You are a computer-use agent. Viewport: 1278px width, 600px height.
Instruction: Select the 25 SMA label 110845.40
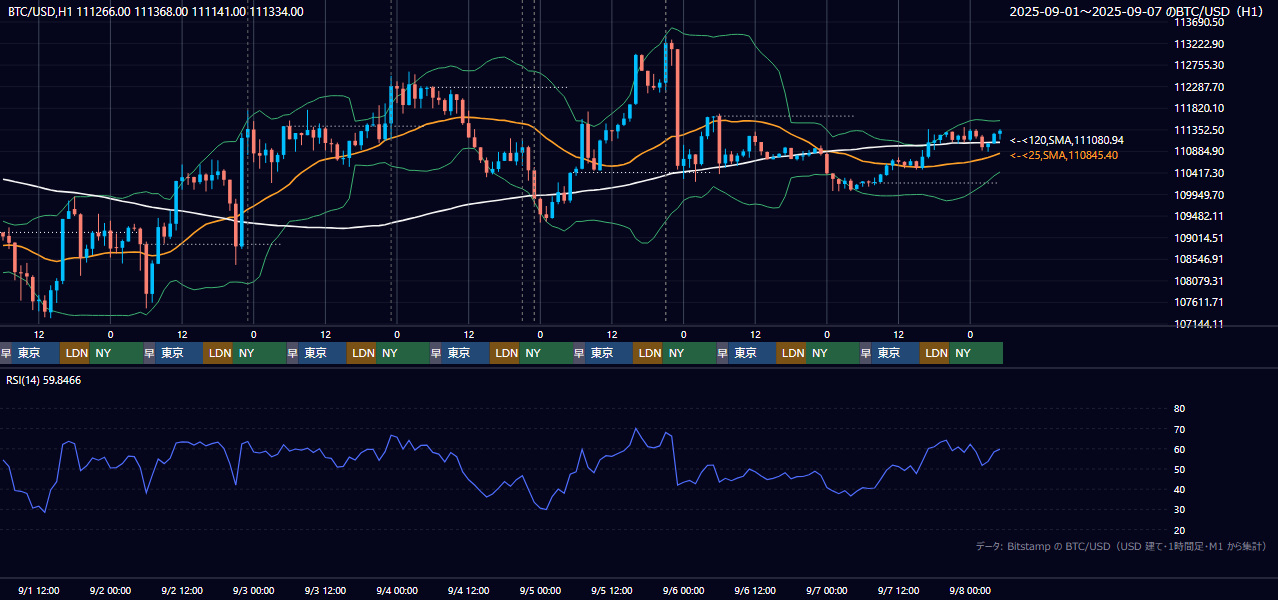tap(1064, 155)
